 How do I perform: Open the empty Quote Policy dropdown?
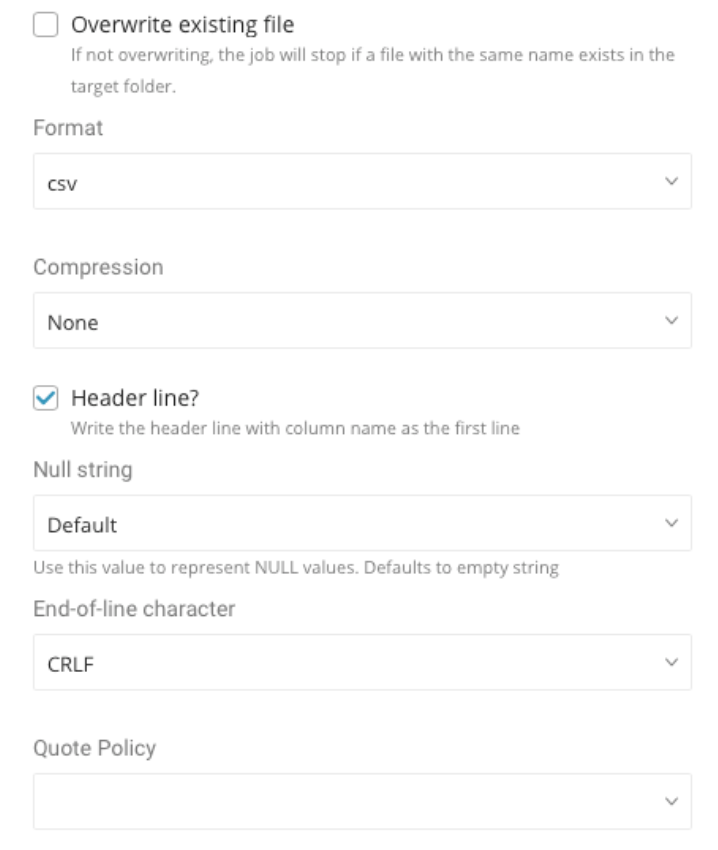pos(340,801)
